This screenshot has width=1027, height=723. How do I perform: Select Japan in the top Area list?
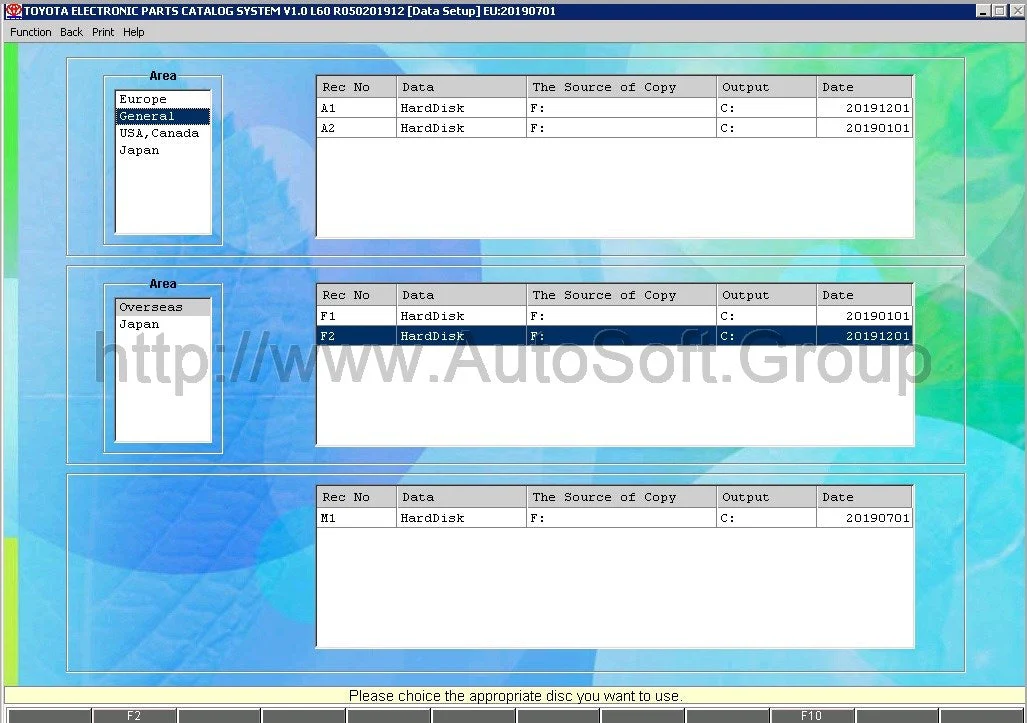tap(139, 150)
